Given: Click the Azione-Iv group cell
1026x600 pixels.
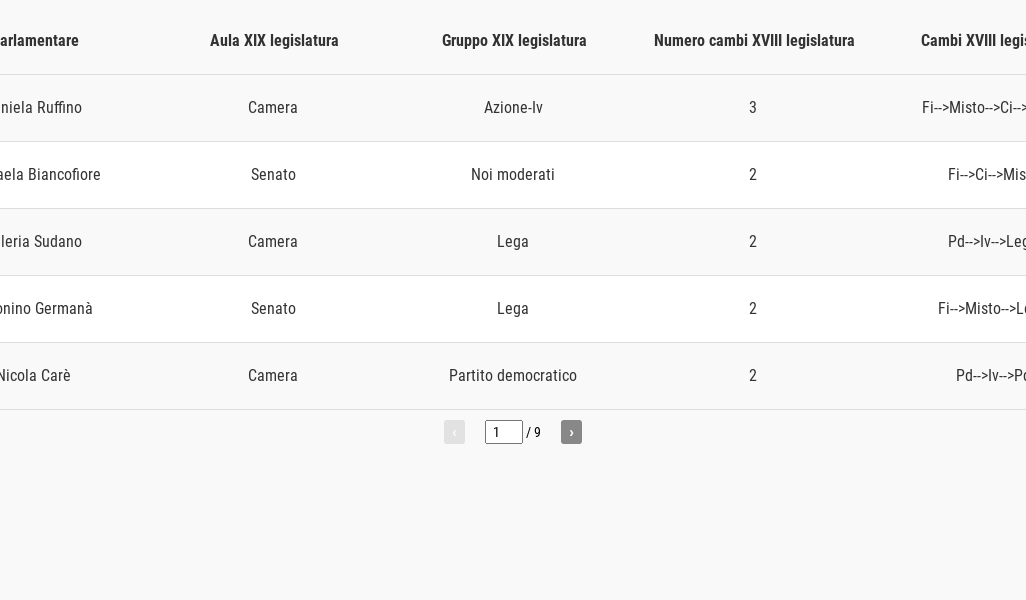Looking at the screenshot, I should 513,107.
